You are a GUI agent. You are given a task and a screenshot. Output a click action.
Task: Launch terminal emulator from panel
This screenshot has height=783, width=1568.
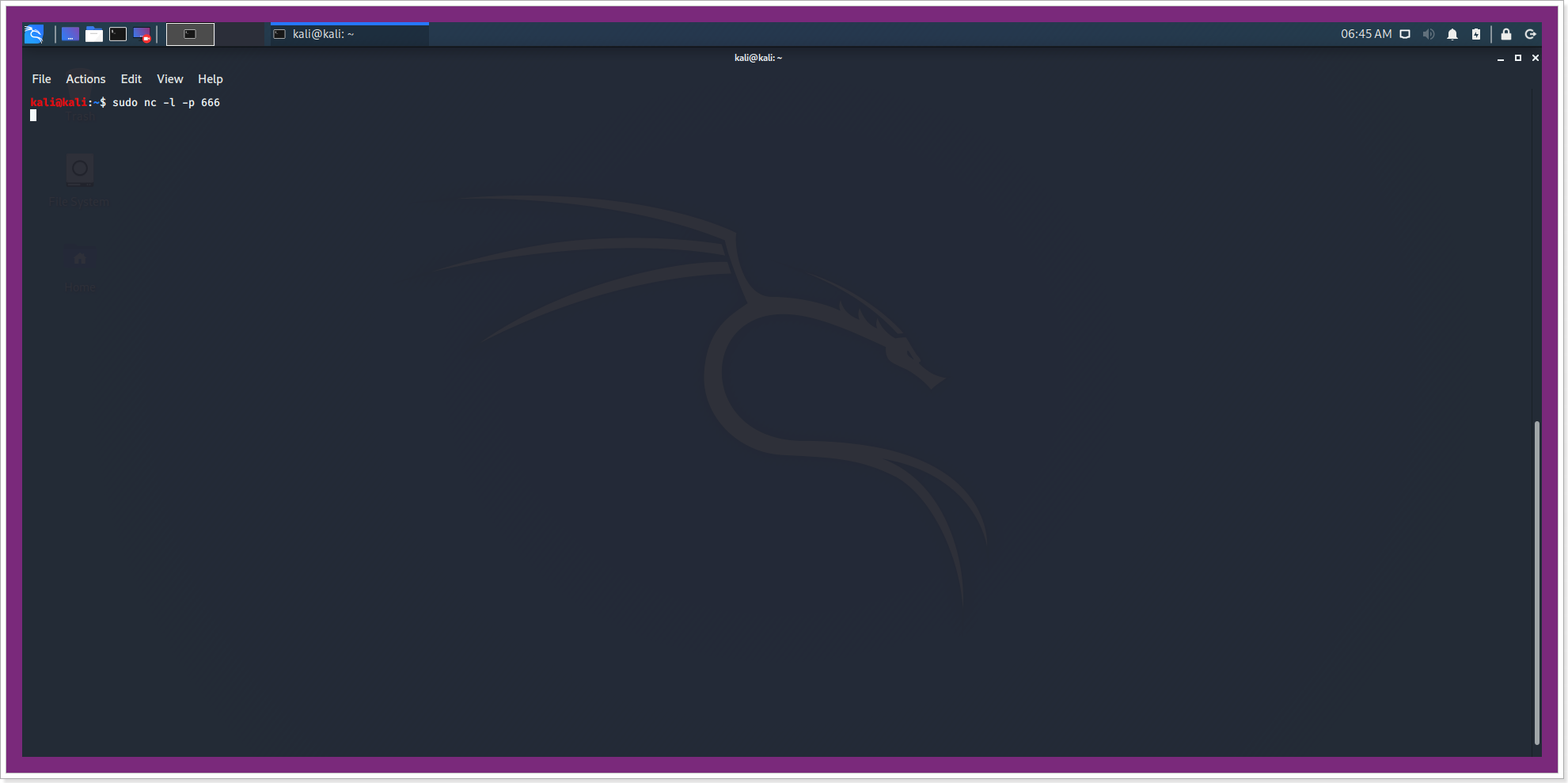(118, 34)
